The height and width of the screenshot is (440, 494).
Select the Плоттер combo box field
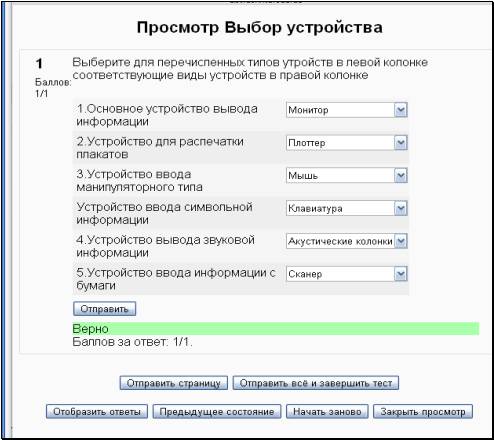(347, 143)
